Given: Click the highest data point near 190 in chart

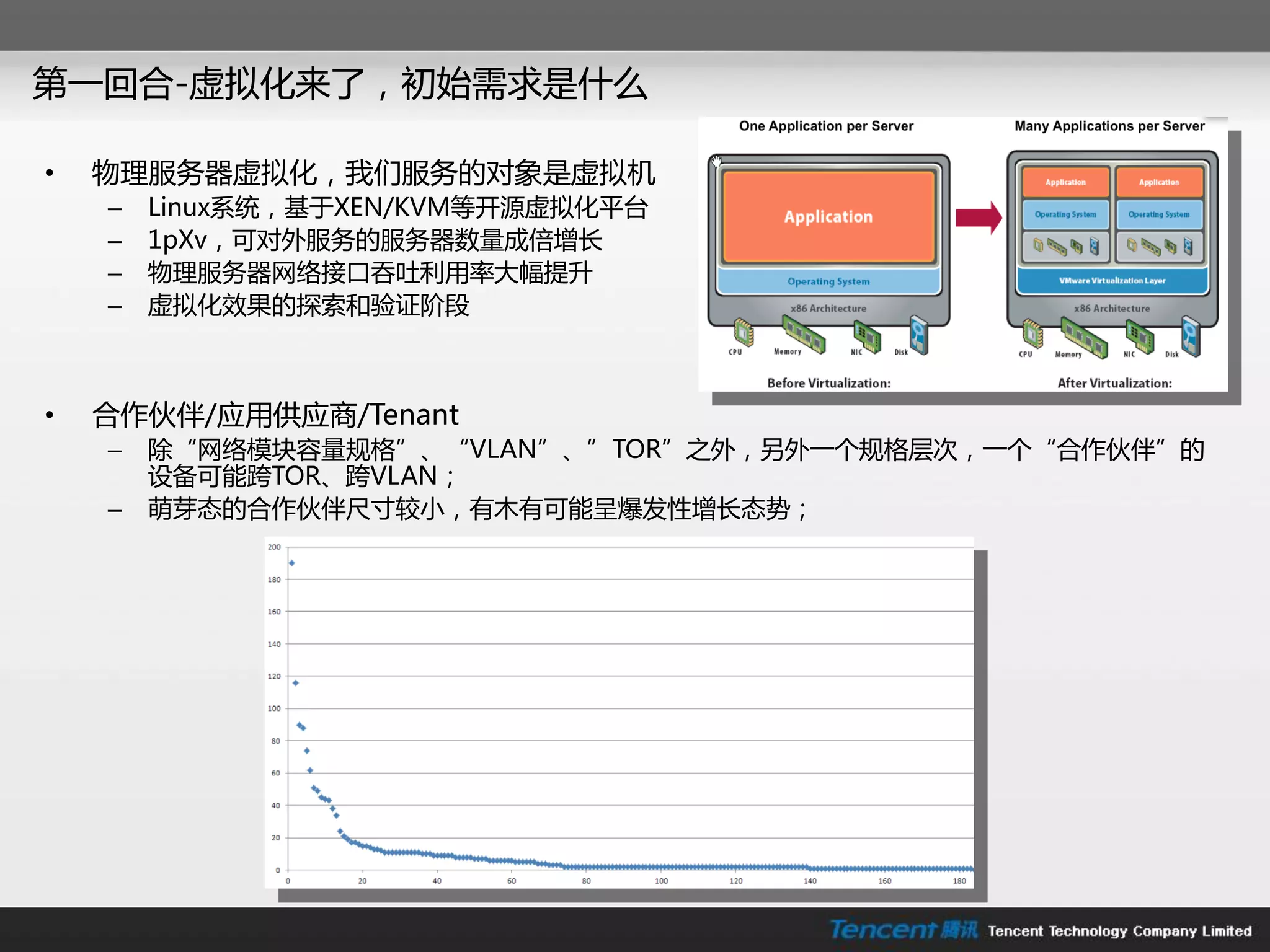Looking at the screenshot, I should click(x=291, y=563).
